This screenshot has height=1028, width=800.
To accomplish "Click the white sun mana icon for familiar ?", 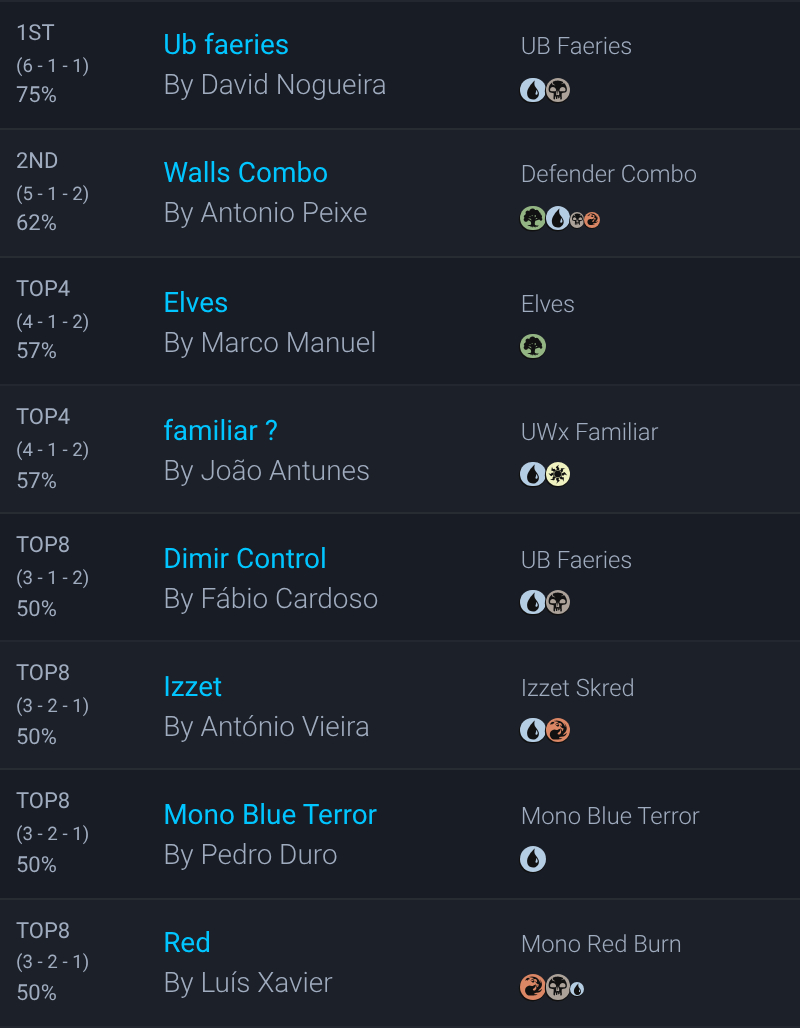I will tap(558, 474).
